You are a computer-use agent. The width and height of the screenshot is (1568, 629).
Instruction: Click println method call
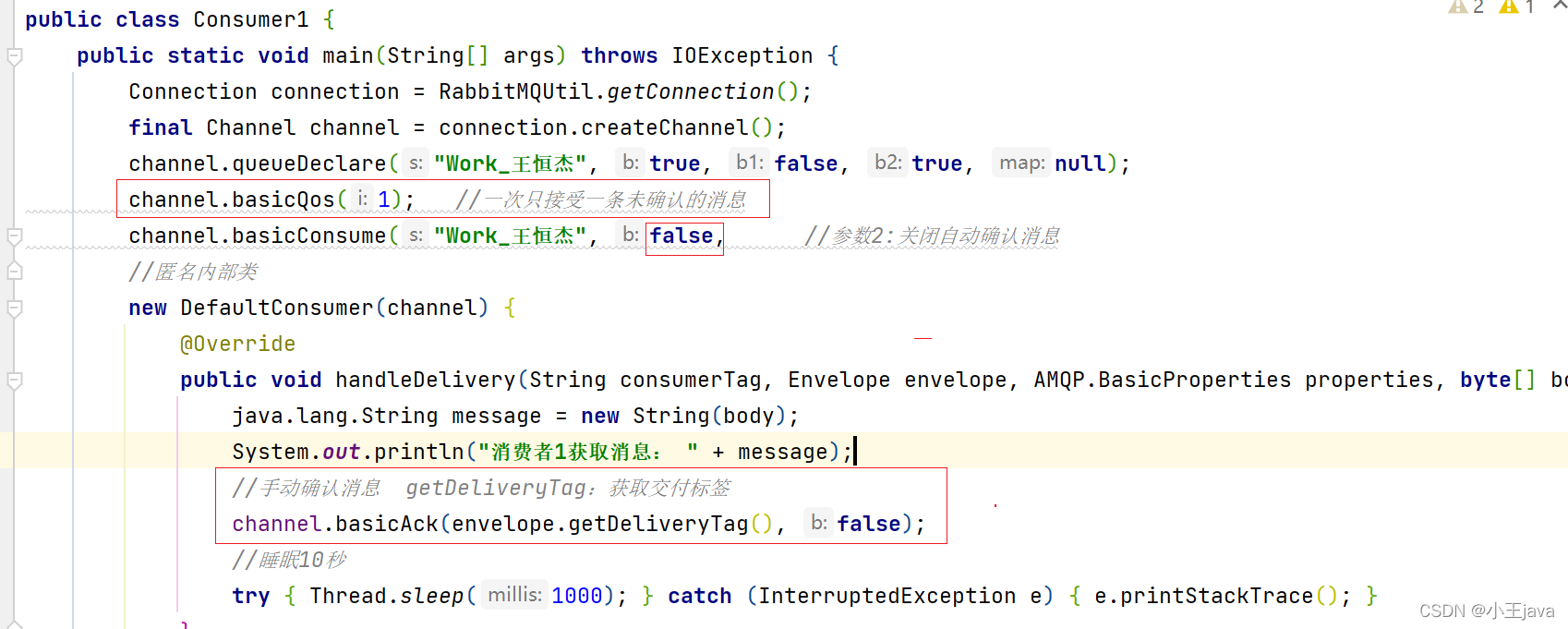click(419, 452)
